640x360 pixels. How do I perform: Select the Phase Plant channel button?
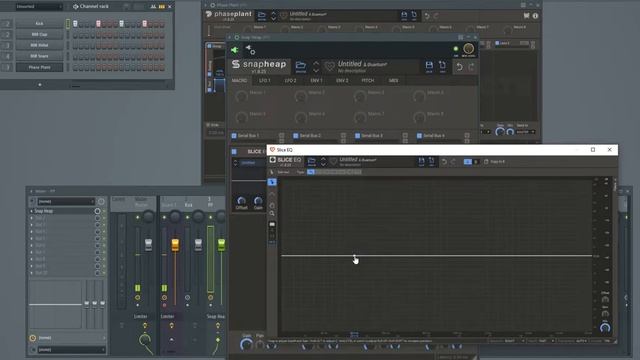tap(40, 67)
